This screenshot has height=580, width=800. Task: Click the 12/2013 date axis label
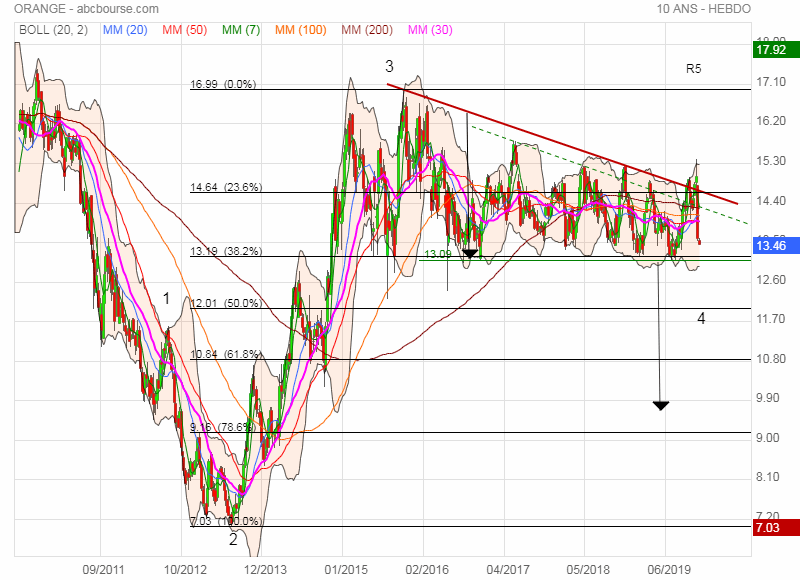[x=265, y=569]
